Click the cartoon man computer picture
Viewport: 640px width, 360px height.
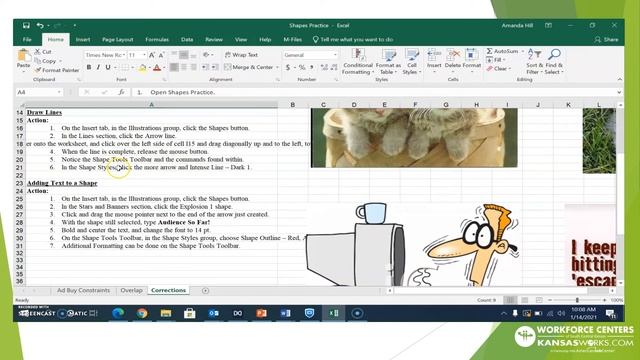point(412,244)
